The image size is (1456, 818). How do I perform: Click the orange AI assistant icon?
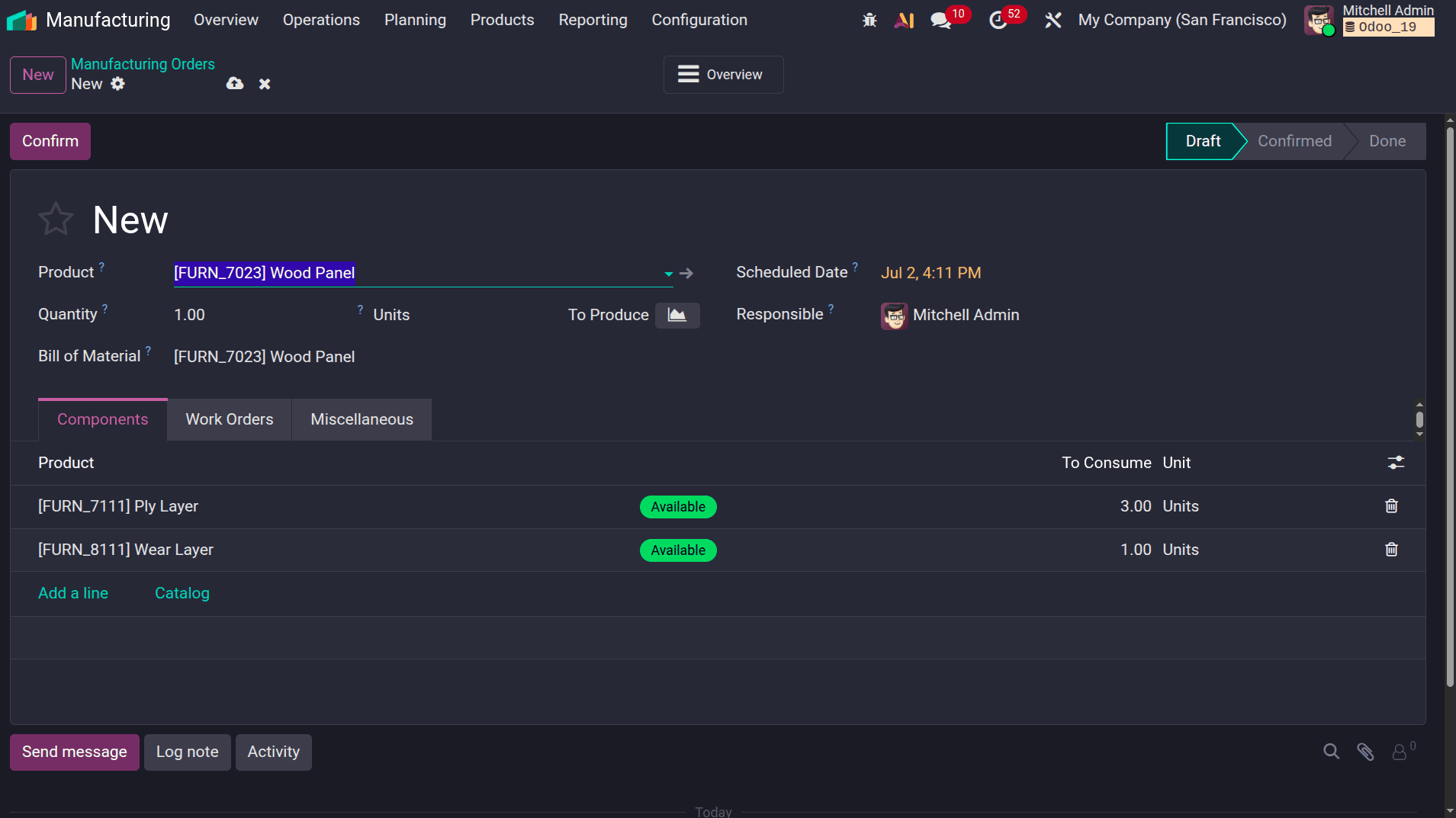(905, 20)
